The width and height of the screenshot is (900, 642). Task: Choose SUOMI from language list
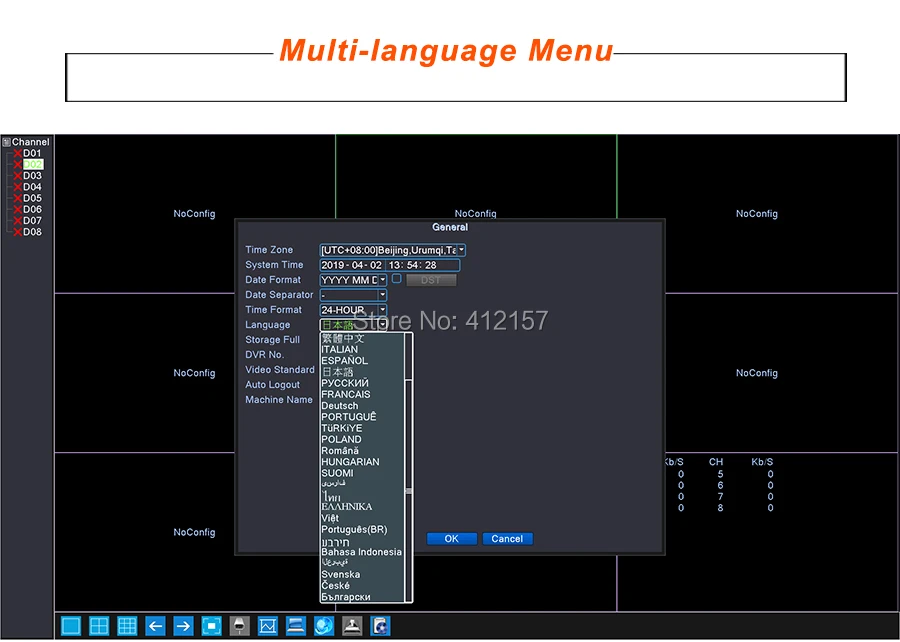tap(338, 473)
